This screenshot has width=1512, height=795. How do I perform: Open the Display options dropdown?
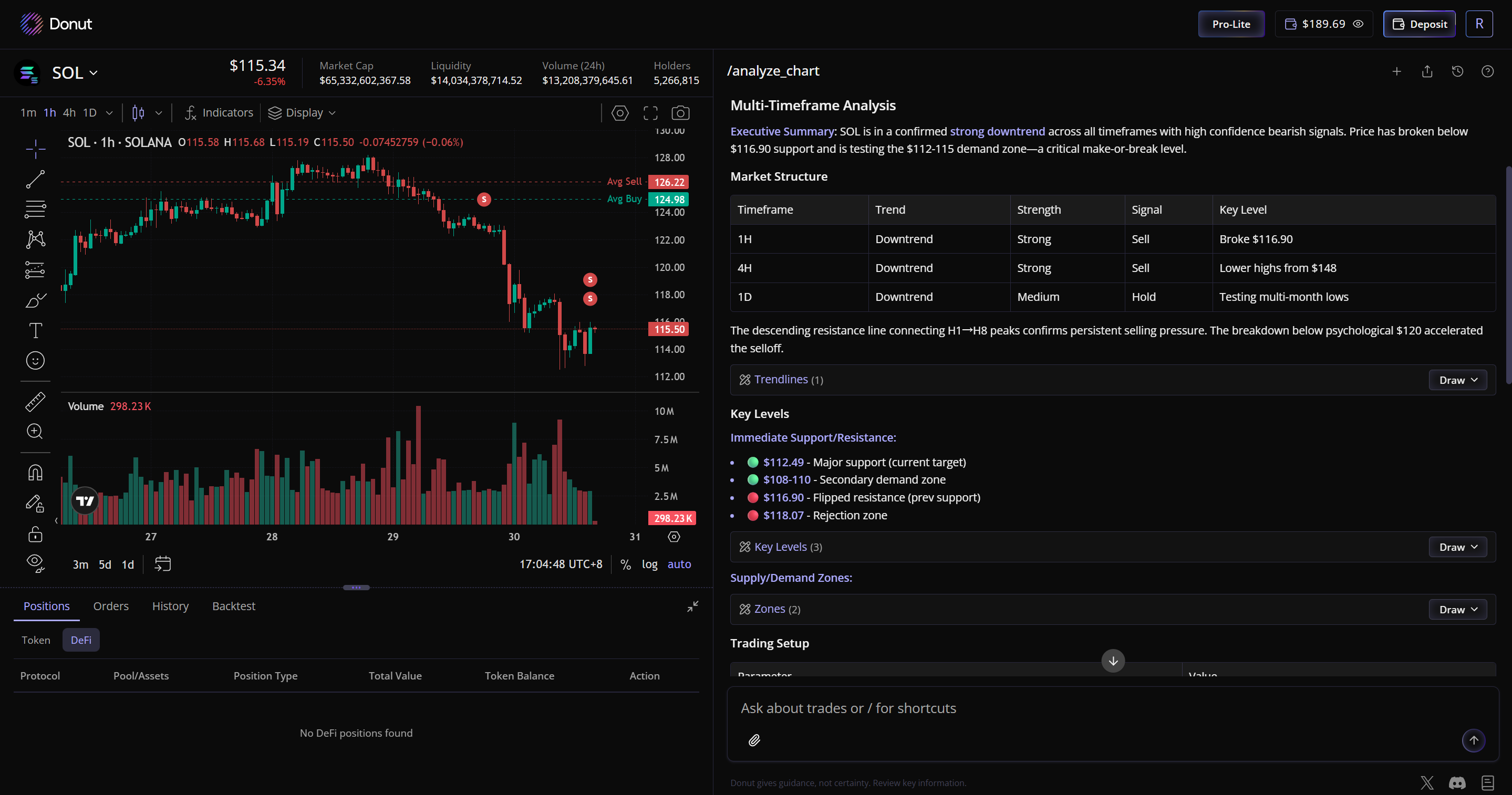302,112
